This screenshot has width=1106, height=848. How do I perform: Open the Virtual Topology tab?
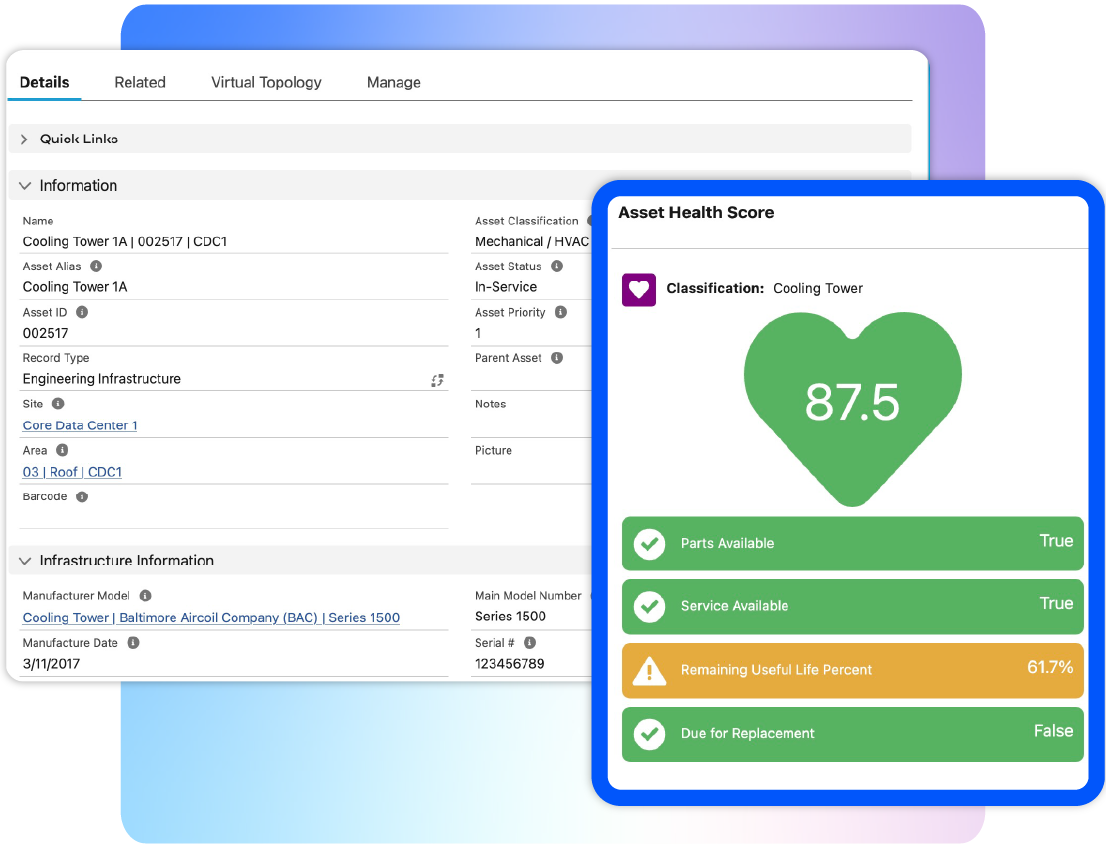pos(266,82)
